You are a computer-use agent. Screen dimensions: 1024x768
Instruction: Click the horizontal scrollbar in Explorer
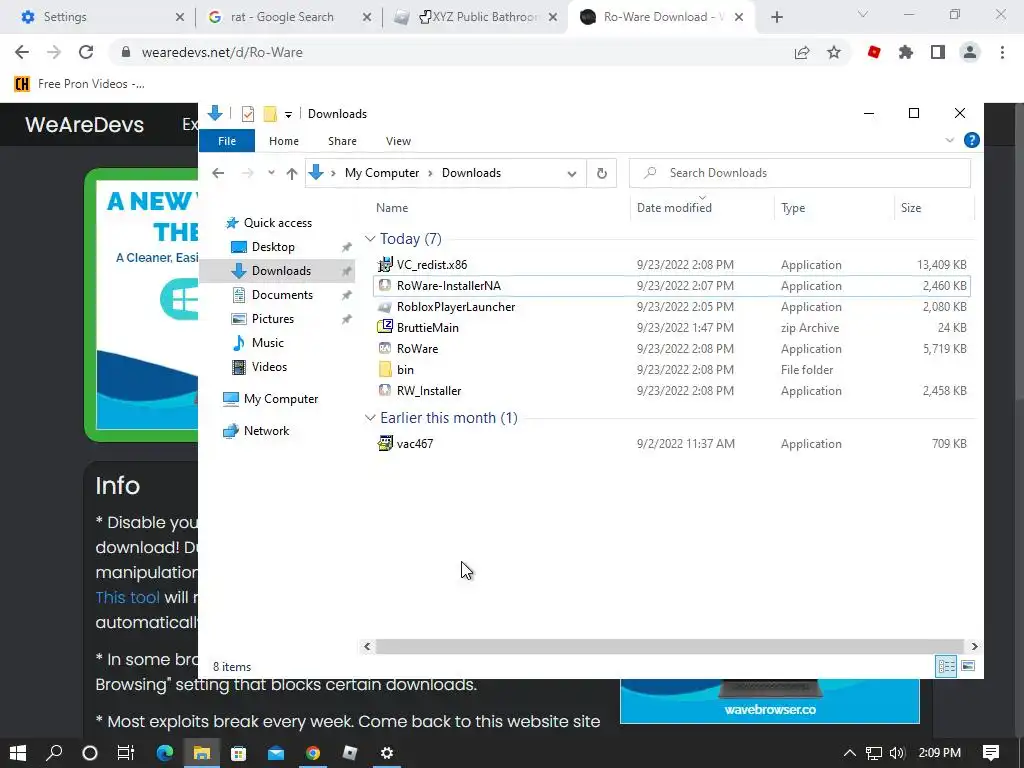coord(670,647)
